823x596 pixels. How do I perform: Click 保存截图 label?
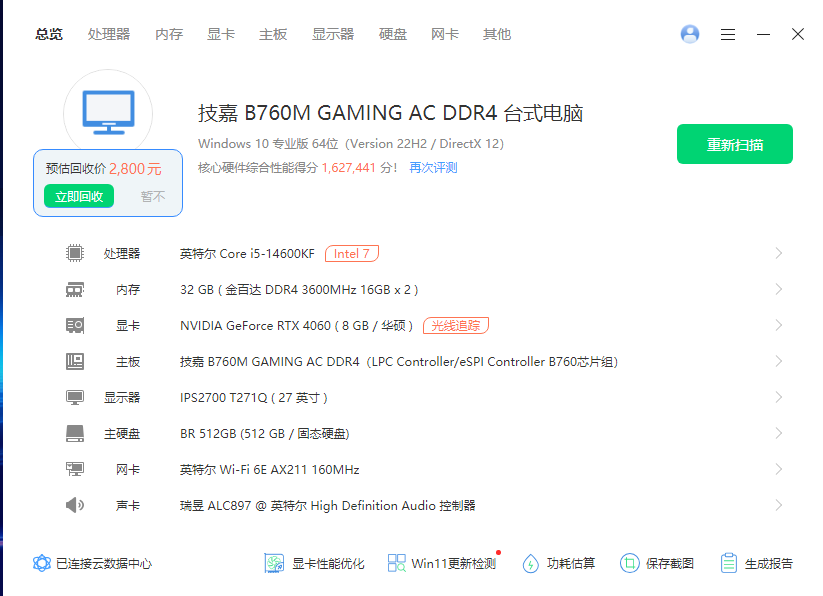[x=670, y=564]
